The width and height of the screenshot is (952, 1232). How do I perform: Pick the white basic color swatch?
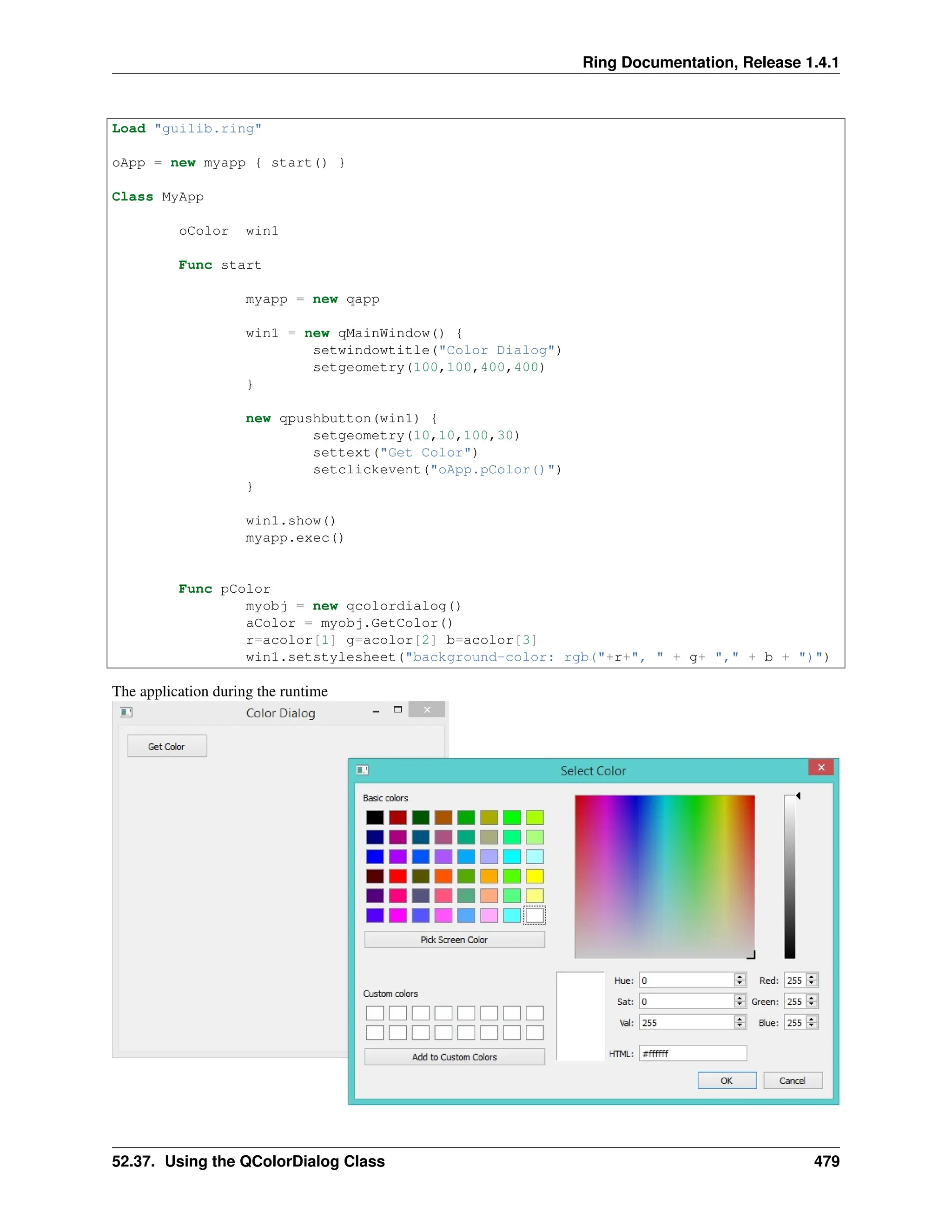[x=534, y=915]
